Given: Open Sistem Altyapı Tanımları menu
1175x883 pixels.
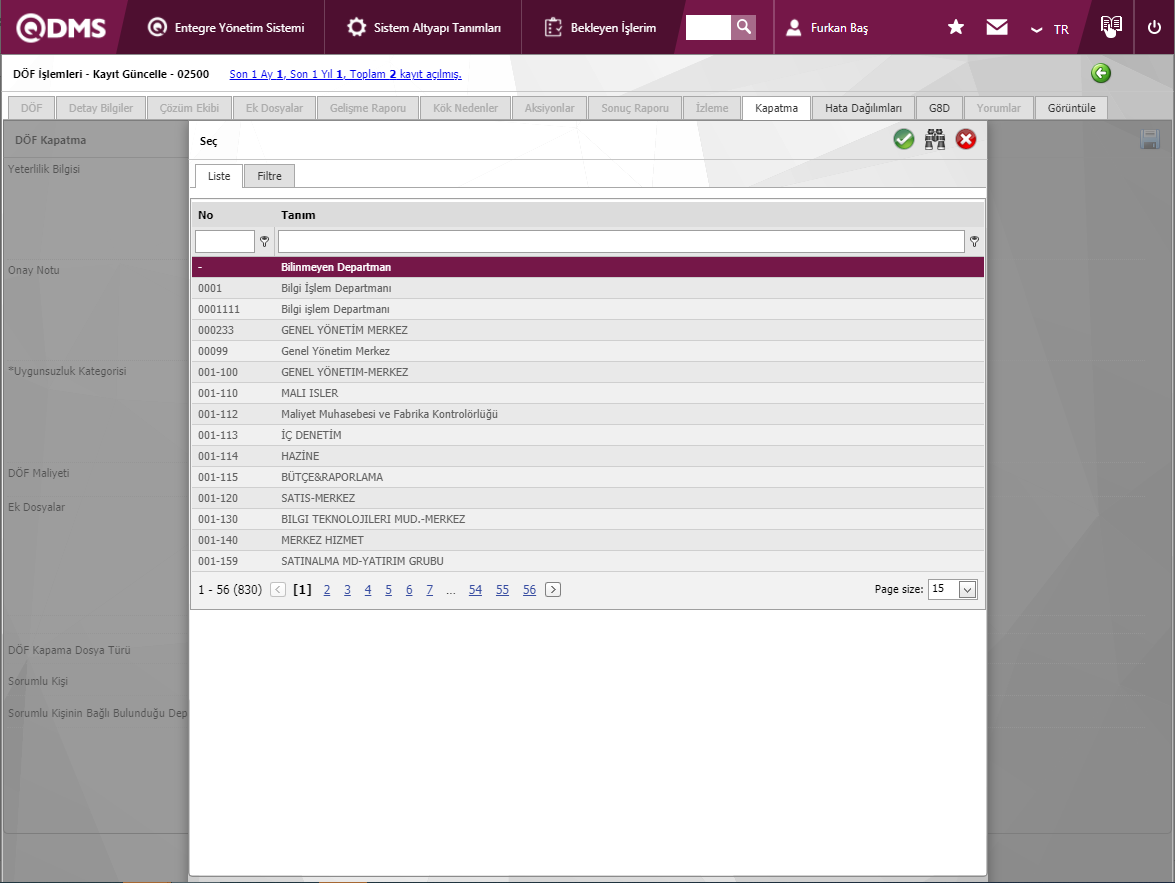Looking at the screenshot, I should pyautogui.click(x=424, y=28).
